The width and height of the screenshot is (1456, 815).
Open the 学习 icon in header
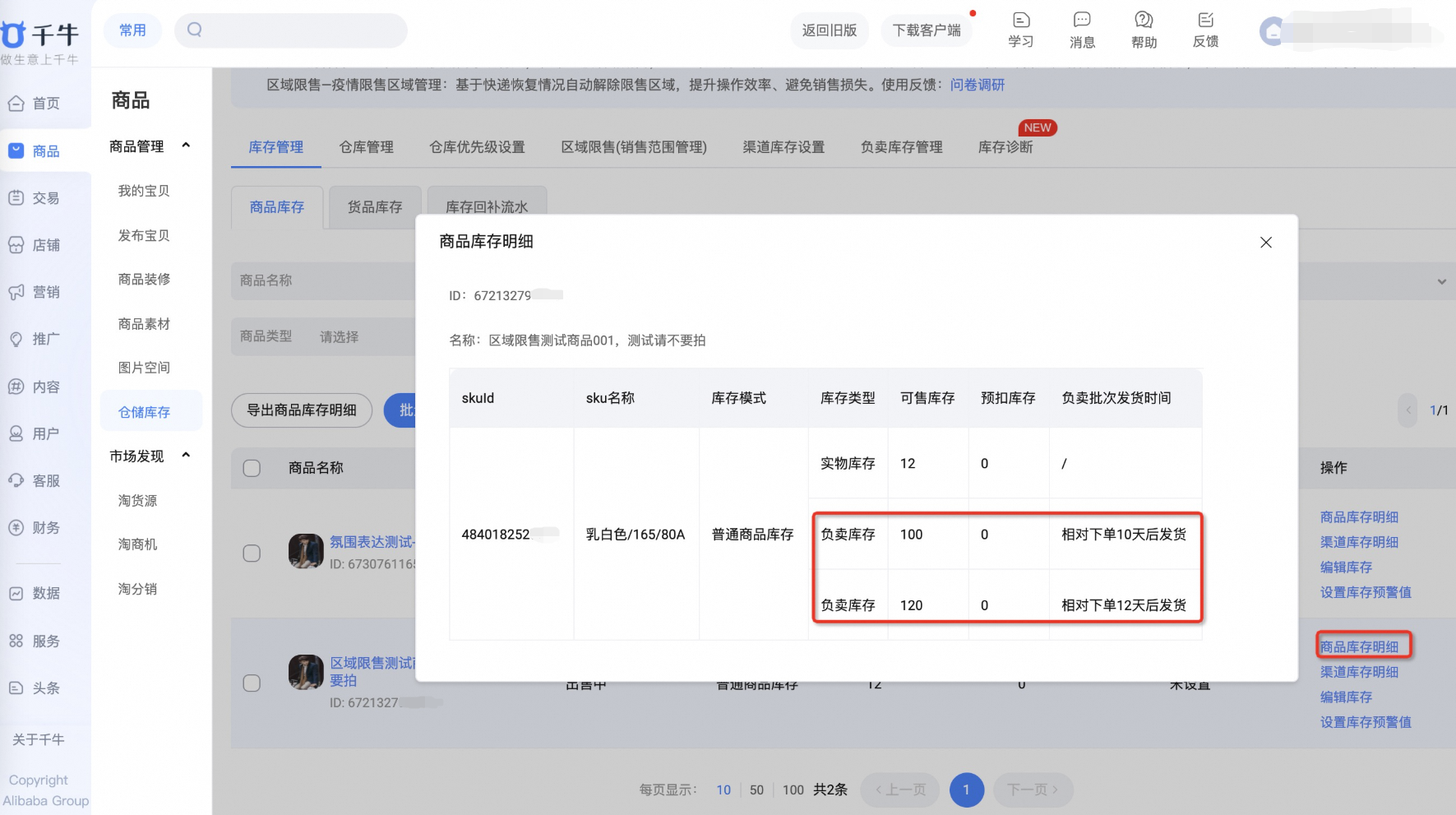click(1021, 20)
